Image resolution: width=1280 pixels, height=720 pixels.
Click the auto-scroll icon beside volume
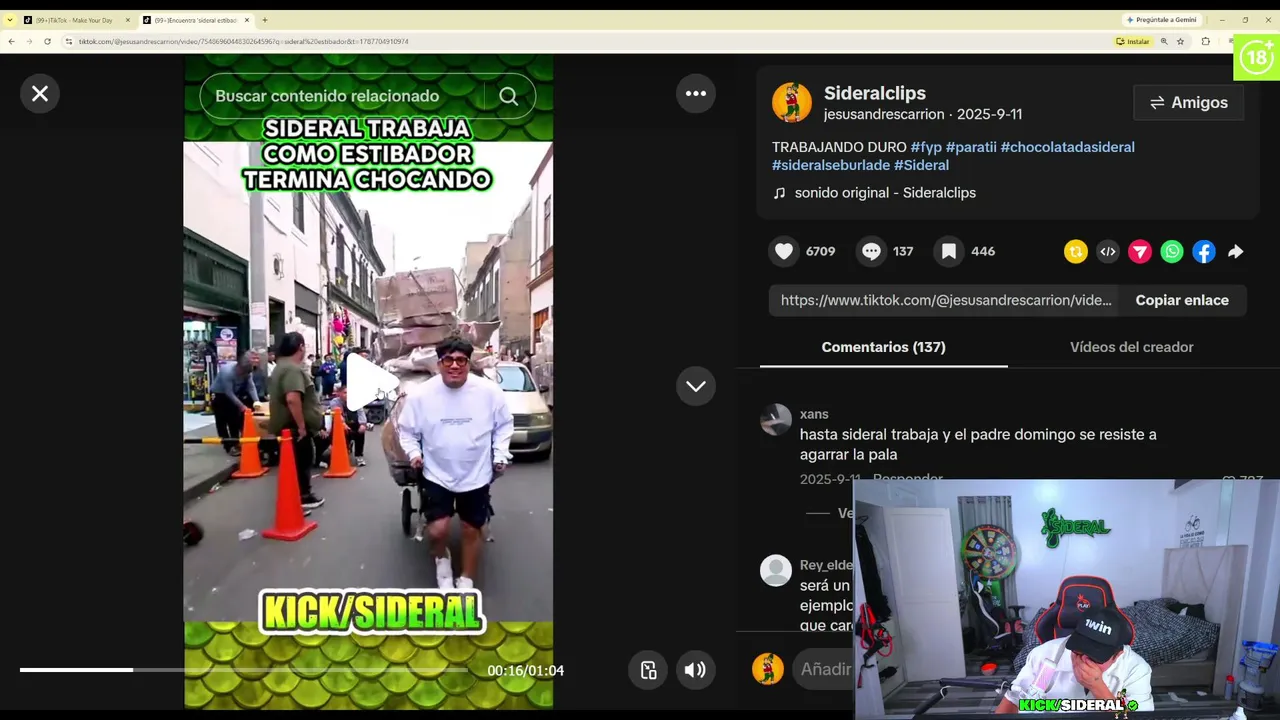pyautogui.click(x=648, y=670)
